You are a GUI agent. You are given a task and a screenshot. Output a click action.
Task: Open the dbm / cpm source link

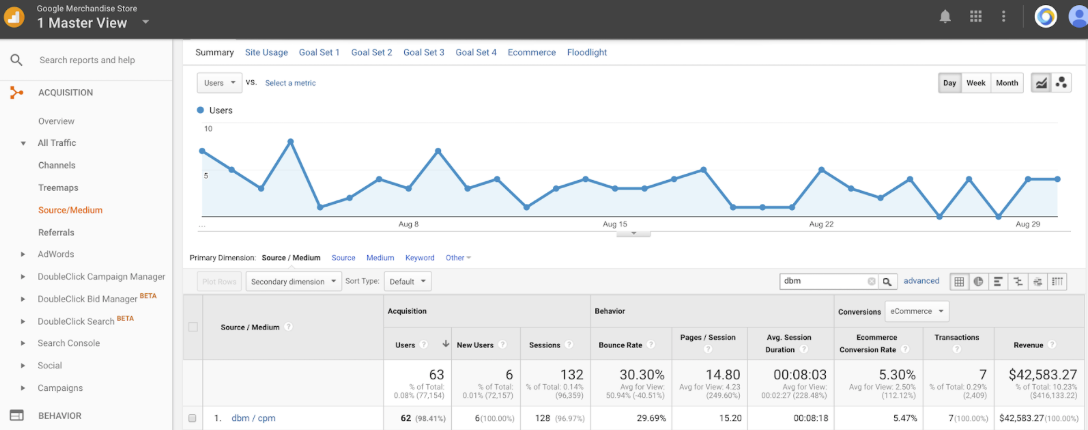254,418
